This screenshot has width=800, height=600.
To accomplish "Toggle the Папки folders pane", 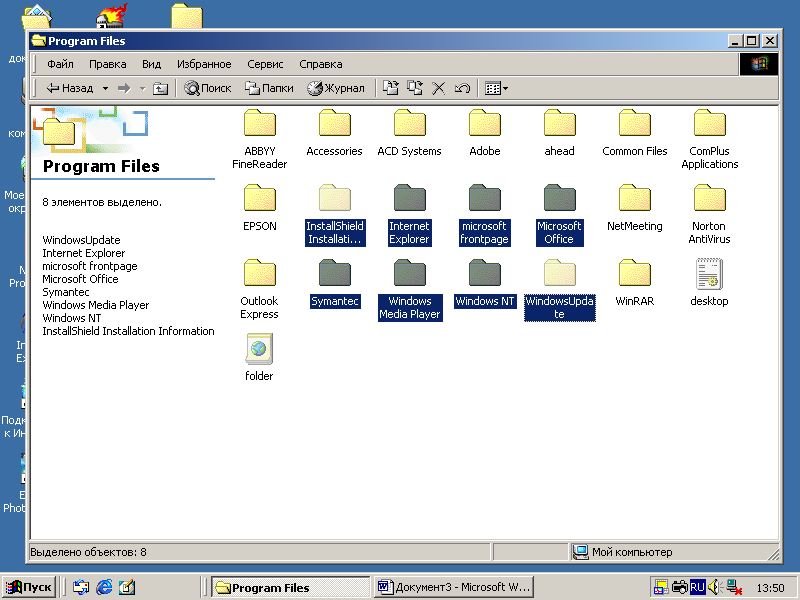I will [269, 88].
